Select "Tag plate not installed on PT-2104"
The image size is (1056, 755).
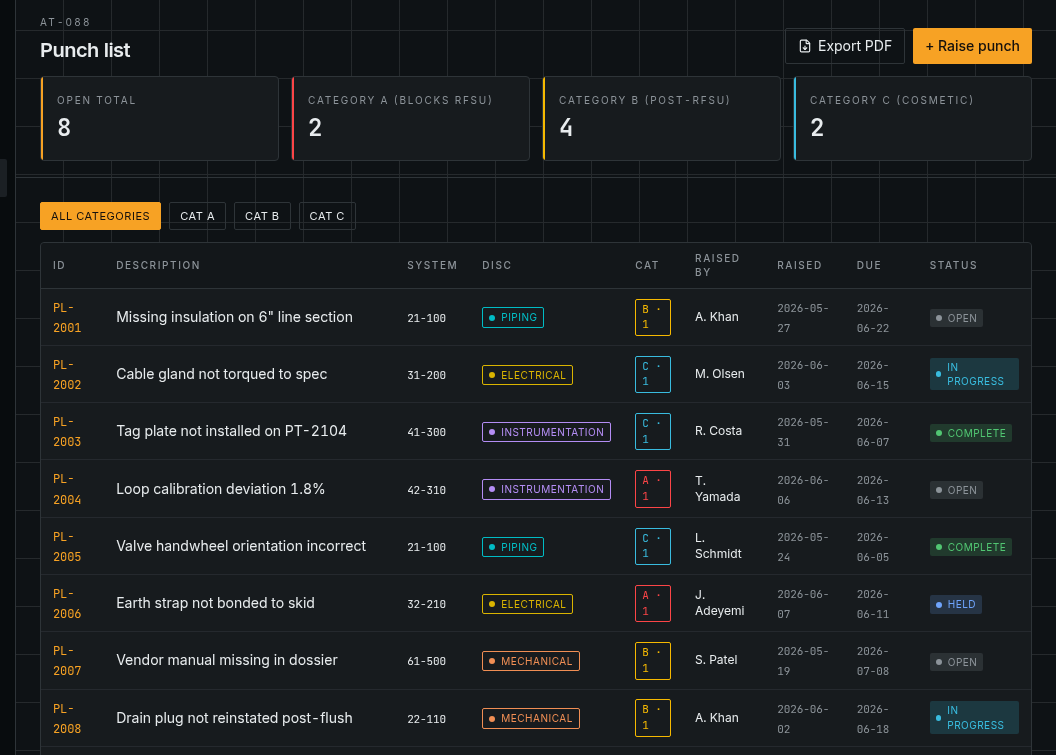point(231,431)
